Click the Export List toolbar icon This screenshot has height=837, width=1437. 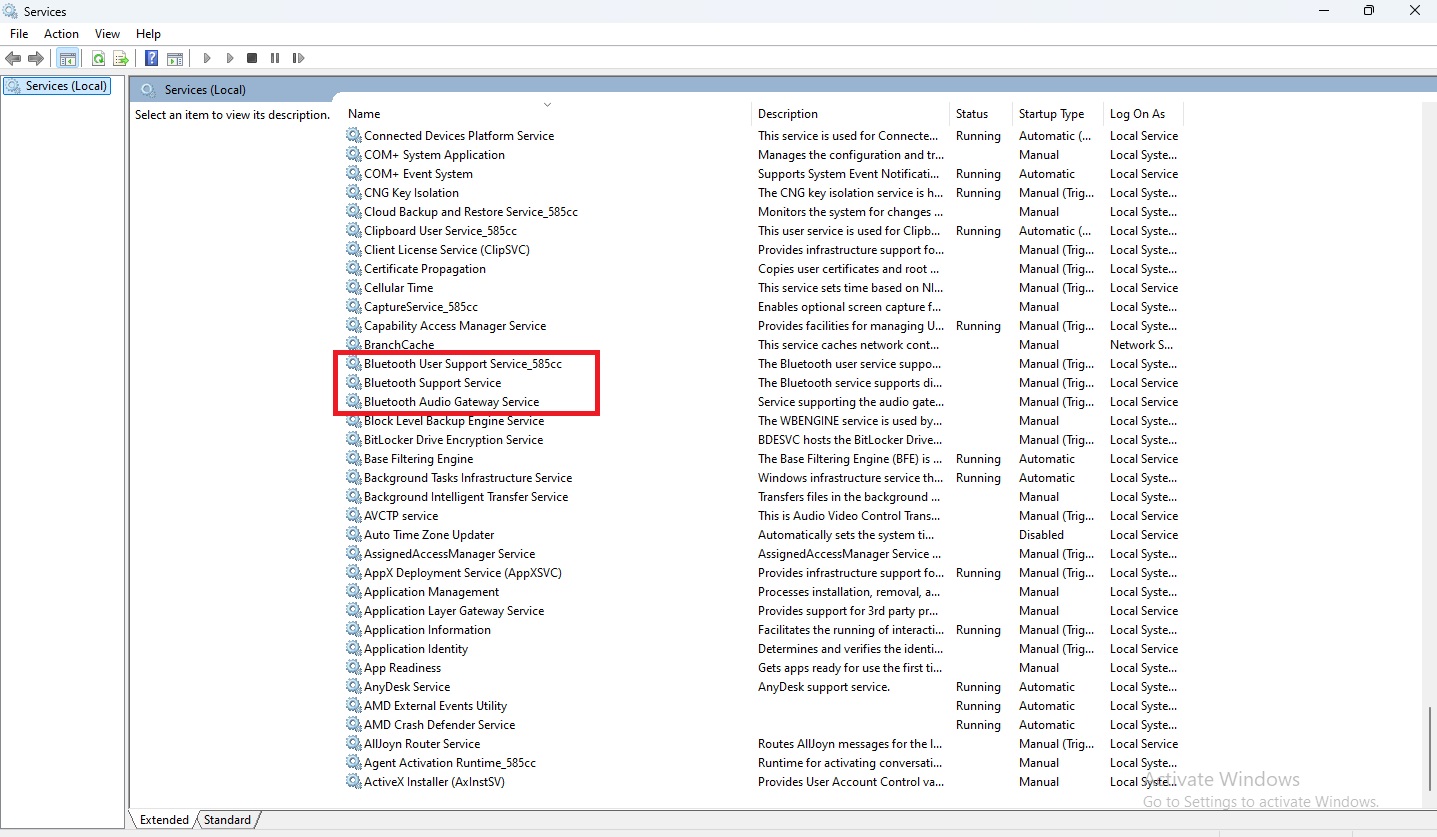120,59
